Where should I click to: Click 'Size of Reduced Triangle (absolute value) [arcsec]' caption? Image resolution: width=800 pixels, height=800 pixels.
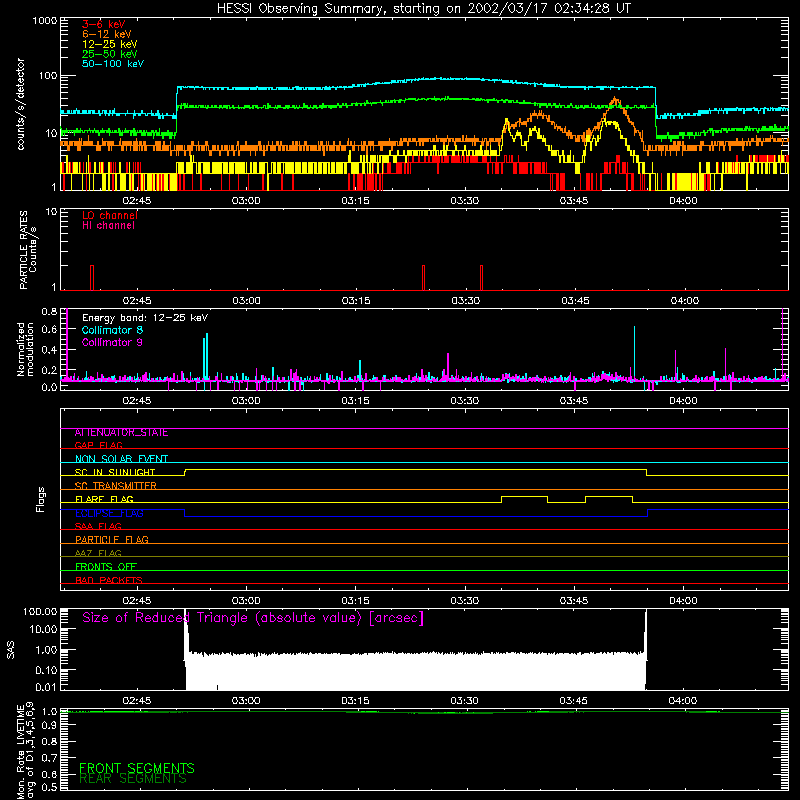click(253, 618)
